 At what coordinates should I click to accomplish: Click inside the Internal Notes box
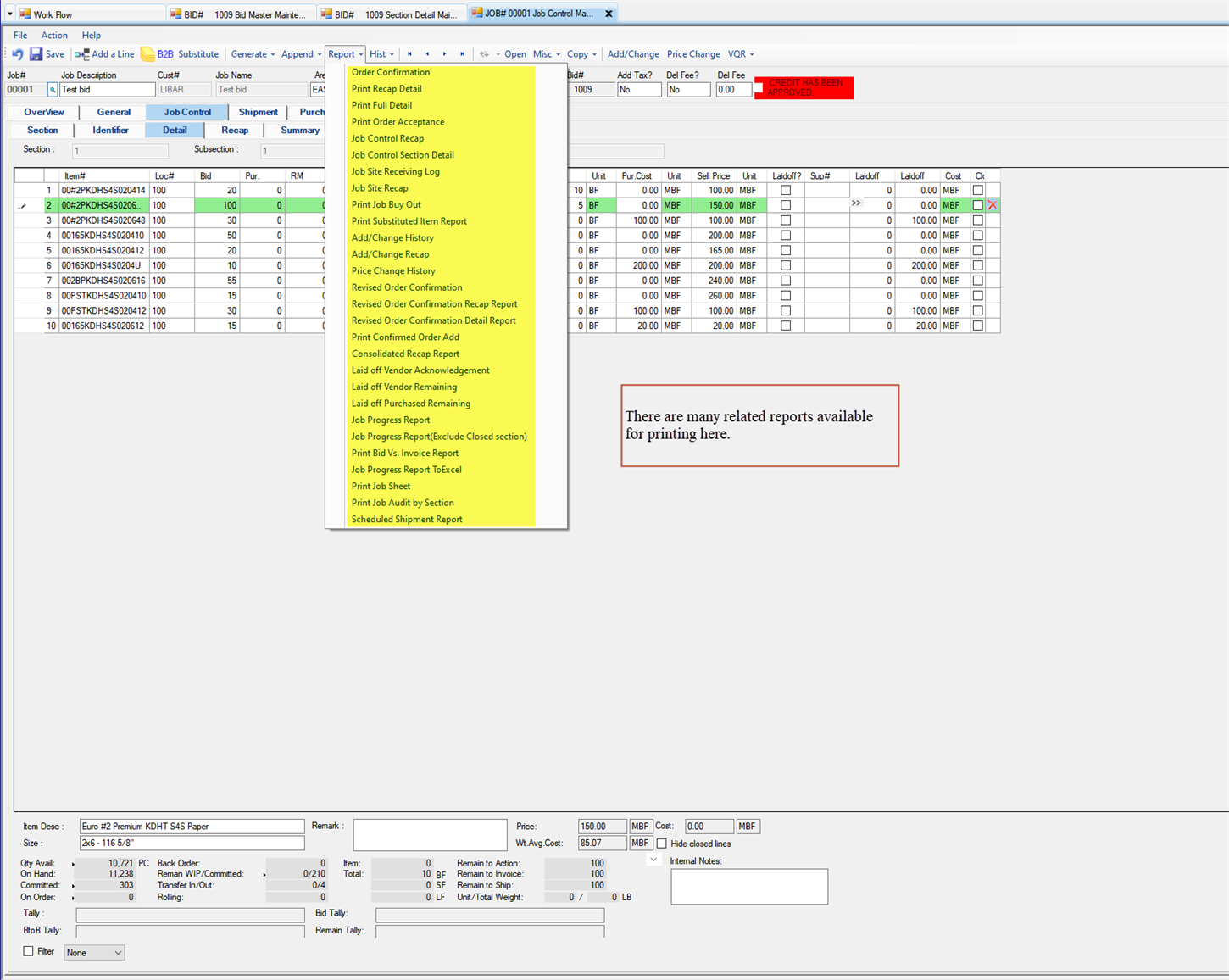point(748,886)
